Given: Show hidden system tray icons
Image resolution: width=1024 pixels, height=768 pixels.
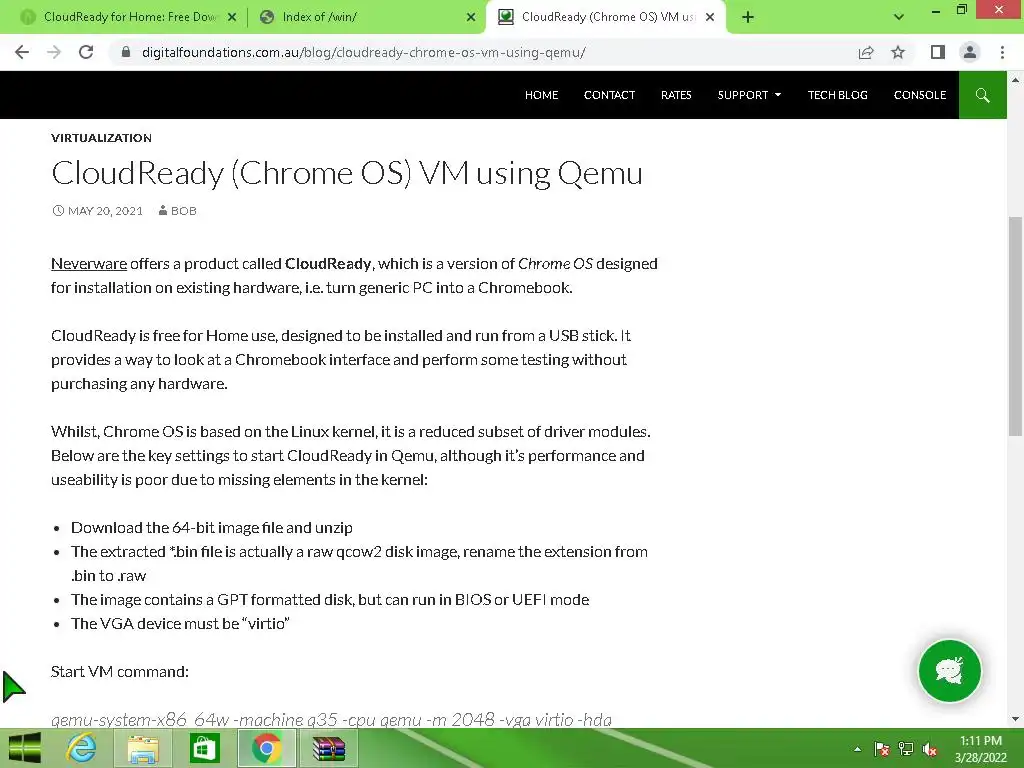Looking at the screenshot, I should pyautogui.click(x=857, y=749).
